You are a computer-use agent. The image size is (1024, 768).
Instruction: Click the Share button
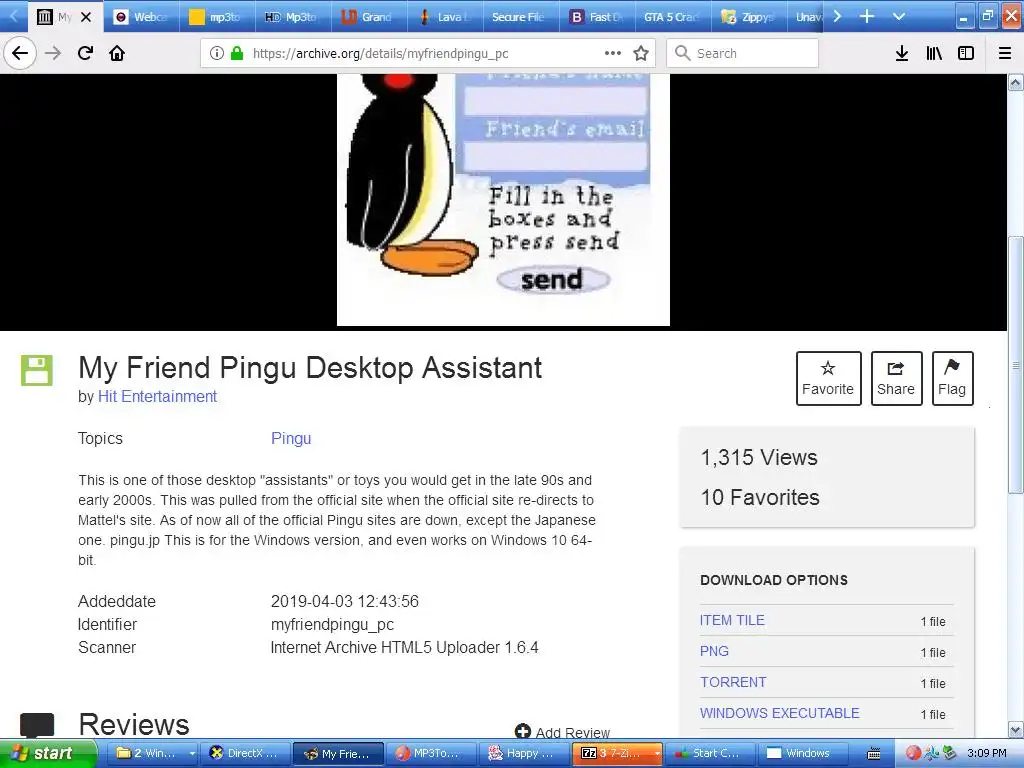[896, 378]
